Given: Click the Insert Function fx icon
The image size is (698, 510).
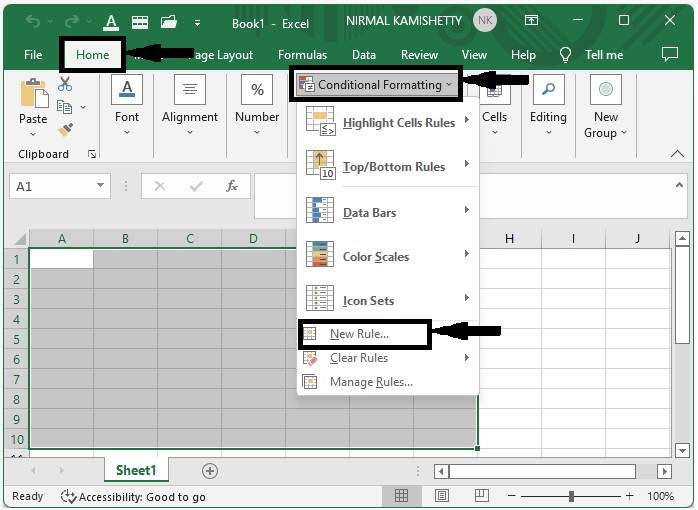Looking at the screenshot, I should [x=232, y=186].
